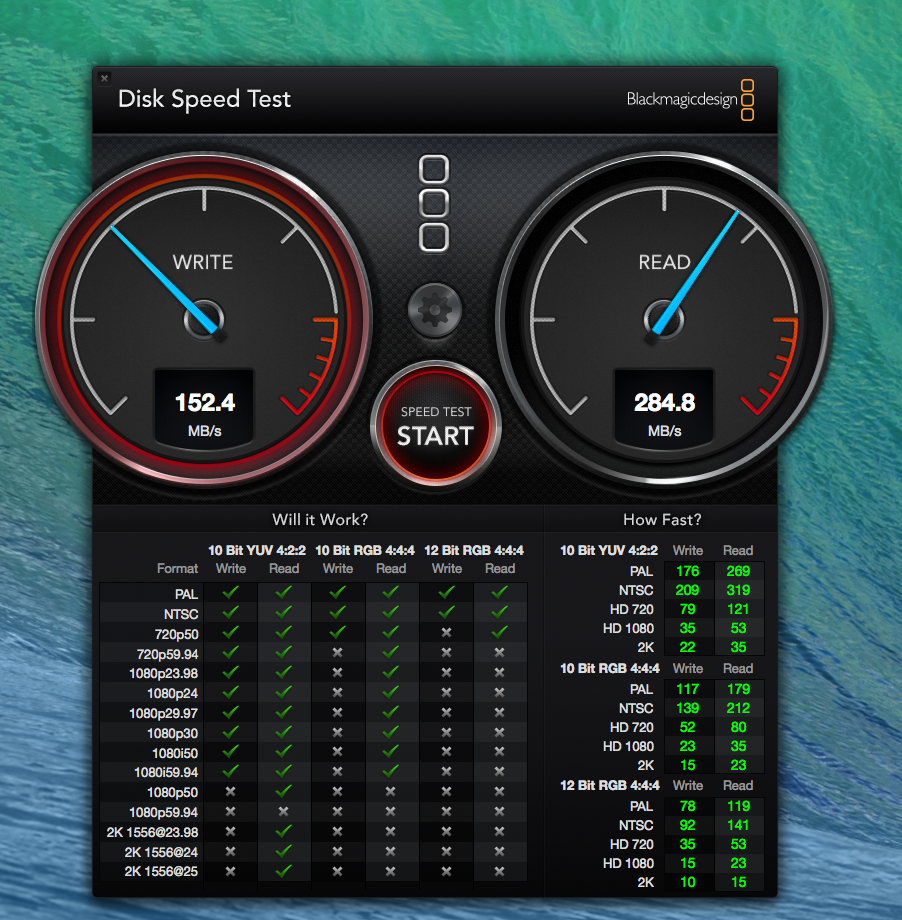Click the 10 Bit RGB 4:4:4 How Fast heading
Viewport: 902px width, 920px height.
[x=610, y=668]
